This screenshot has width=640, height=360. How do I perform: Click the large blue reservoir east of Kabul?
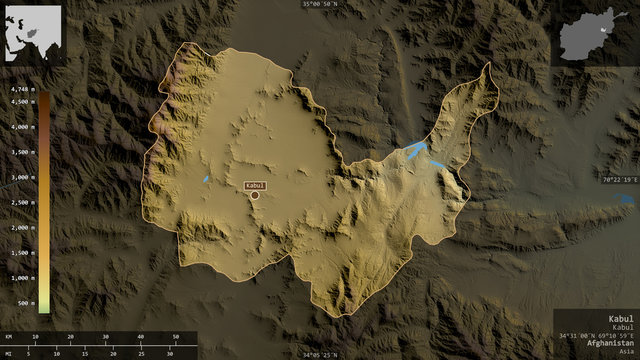coord(416,149)
